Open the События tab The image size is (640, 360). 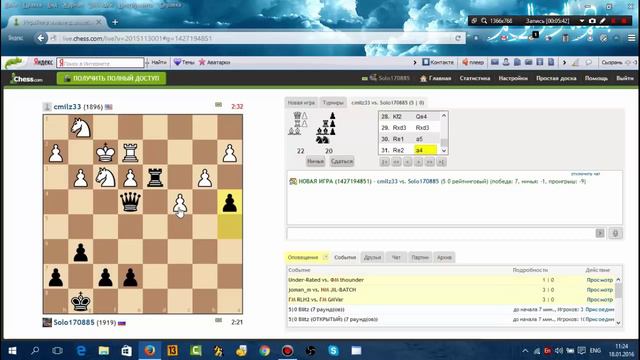pyautogui.click(x=345, y=257)
